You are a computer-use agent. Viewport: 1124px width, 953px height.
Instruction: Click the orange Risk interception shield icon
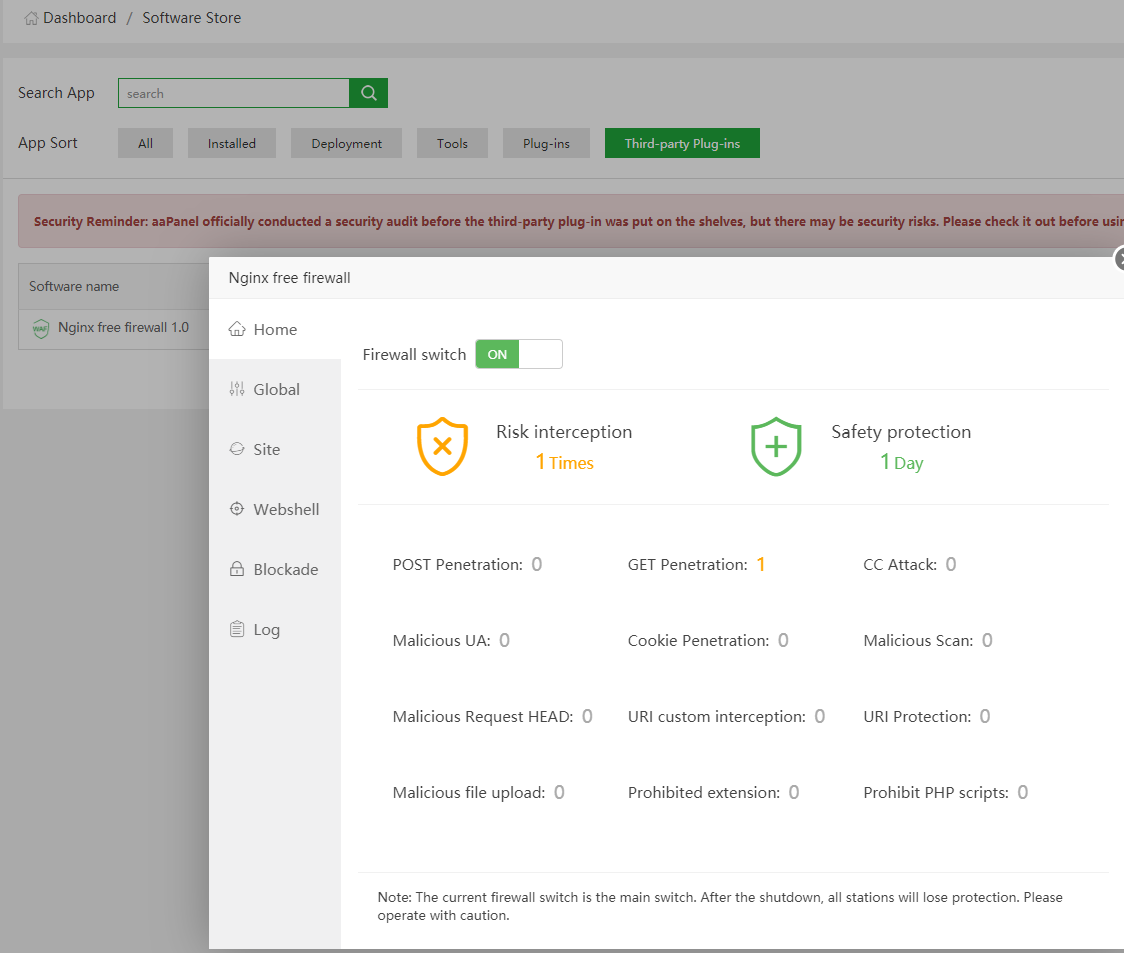pos(442,446)
